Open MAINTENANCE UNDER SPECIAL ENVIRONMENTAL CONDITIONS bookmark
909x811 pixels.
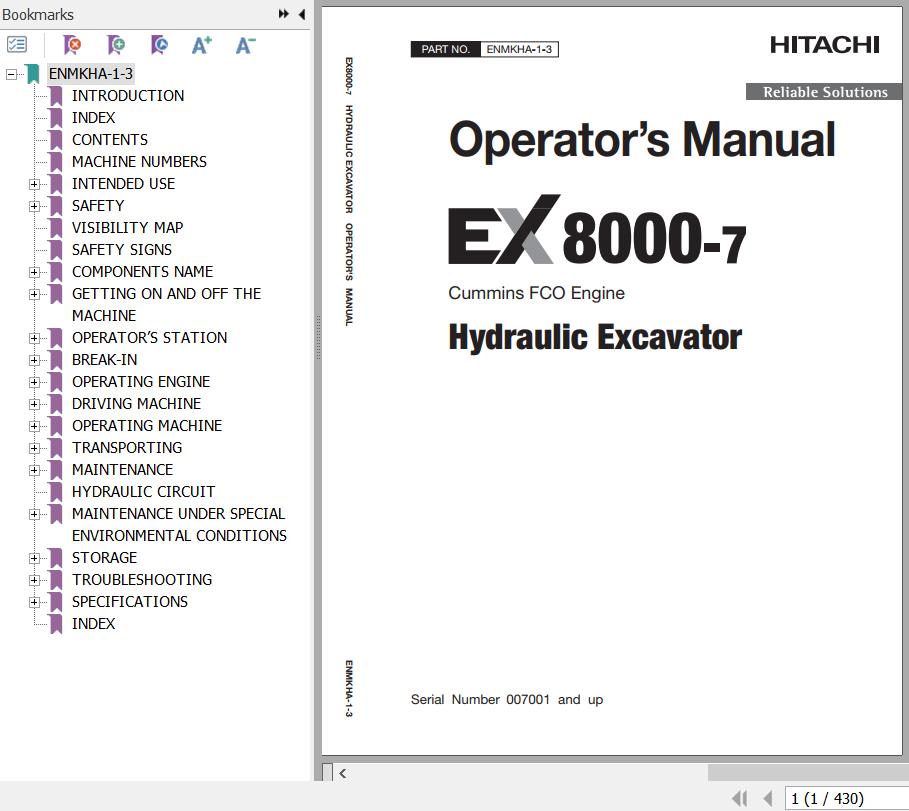pyautogui.click(x=179, y=525)
